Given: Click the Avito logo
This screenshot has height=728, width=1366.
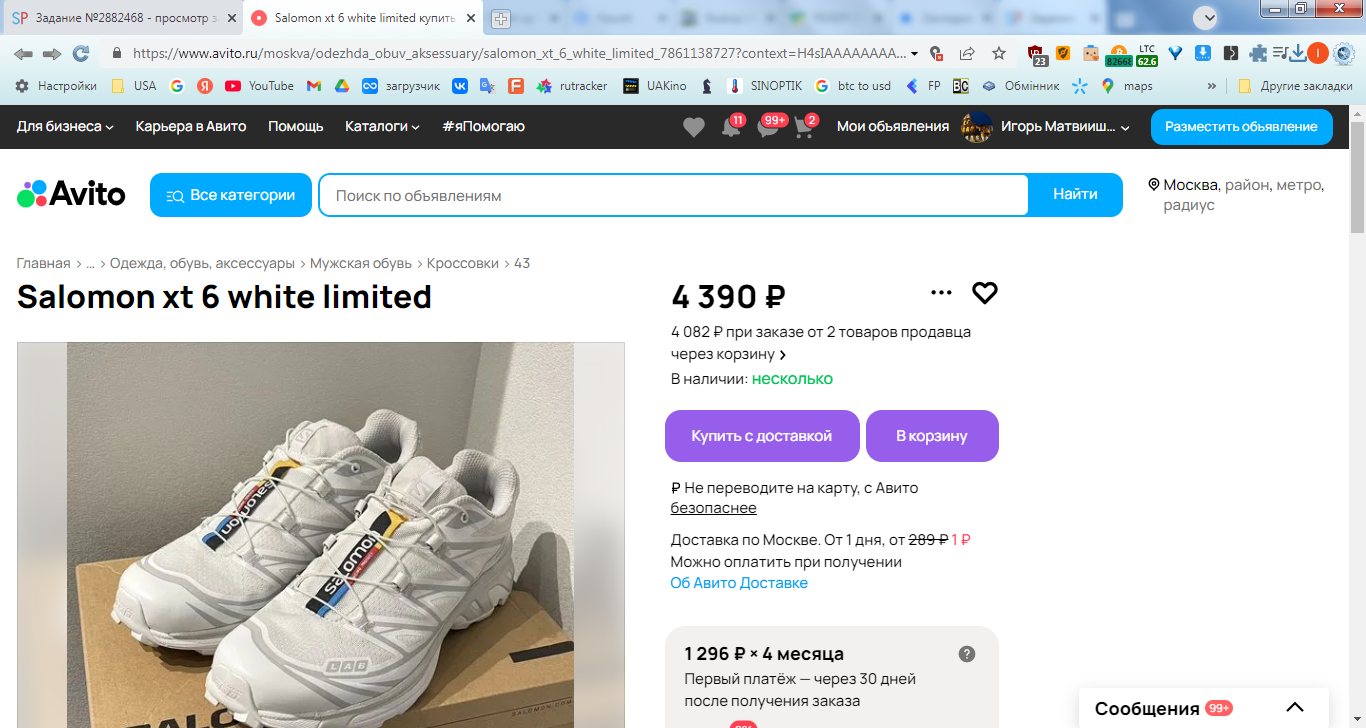Looking at the screenshot, I should click(71, 194).
